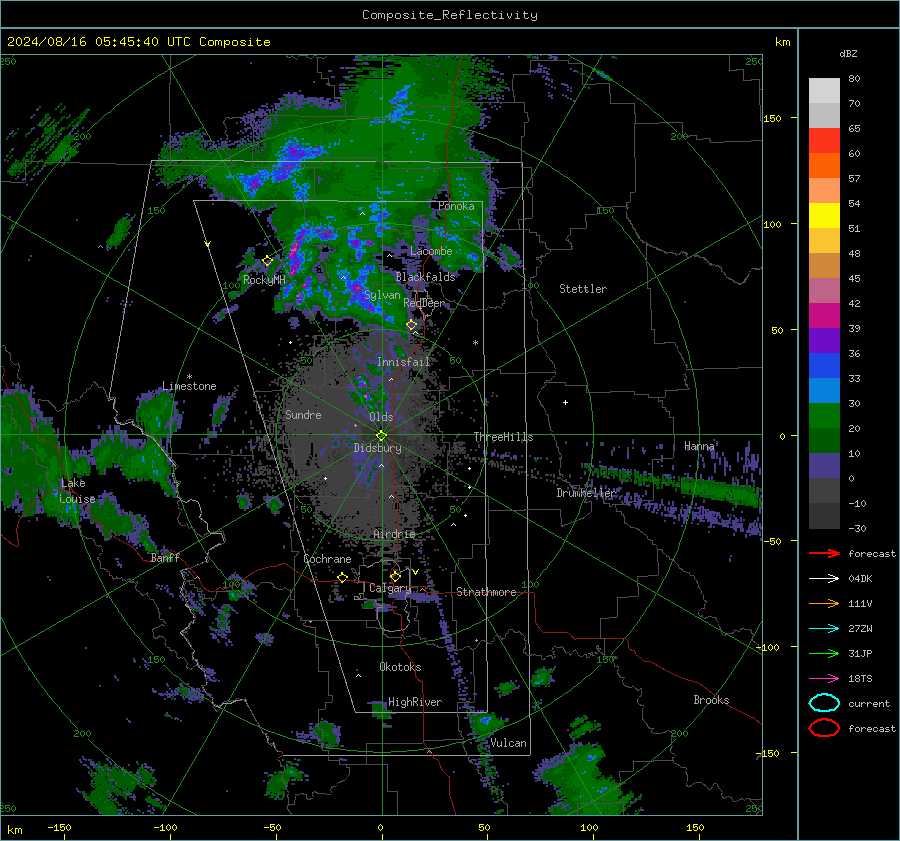Click the green 31JP arrow in the legend
Image resolution: width=900 pixels, height=841 pixels.
[824, 653]
